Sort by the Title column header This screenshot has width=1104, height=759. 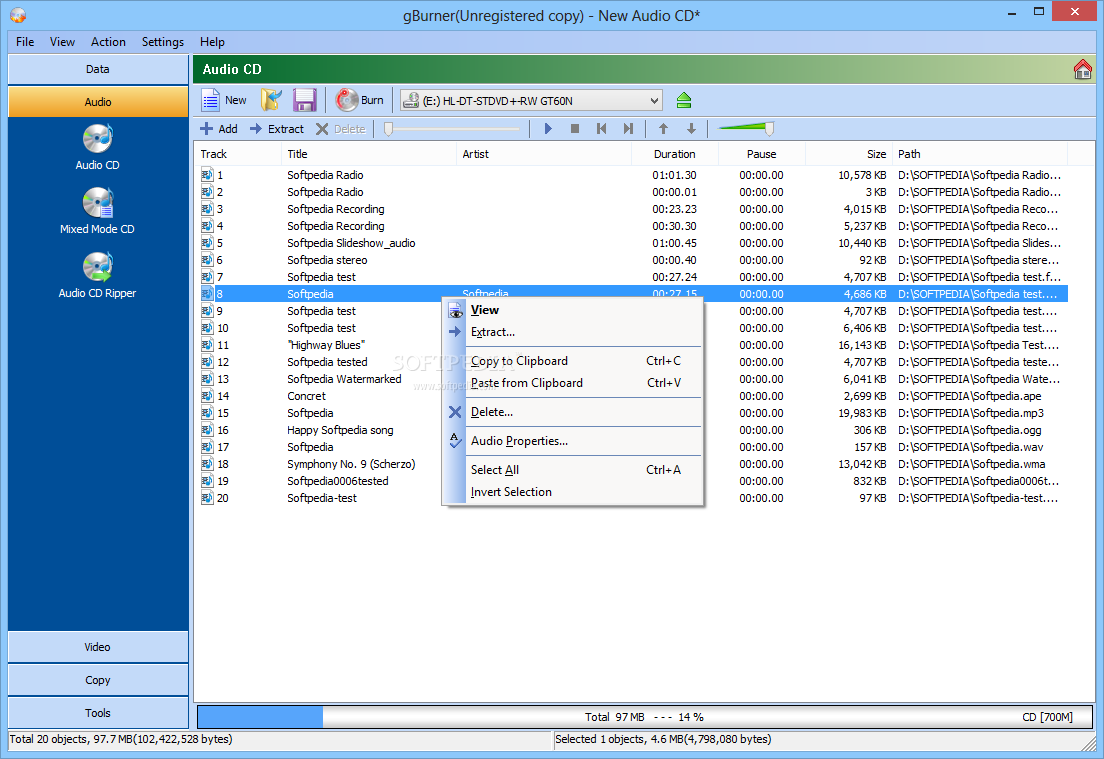(368, 154)
